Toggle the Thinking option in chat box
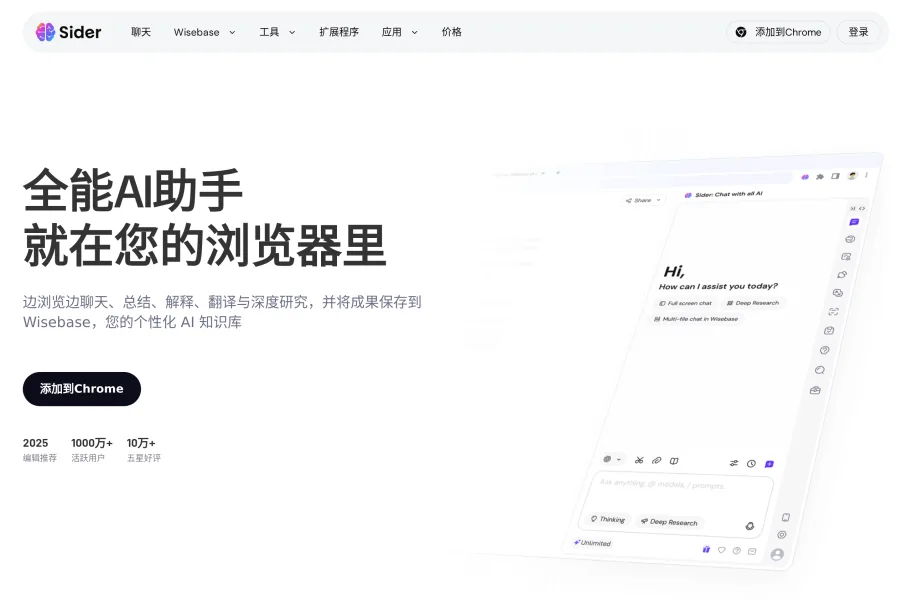The image size is (912, 600). [608, 519]
